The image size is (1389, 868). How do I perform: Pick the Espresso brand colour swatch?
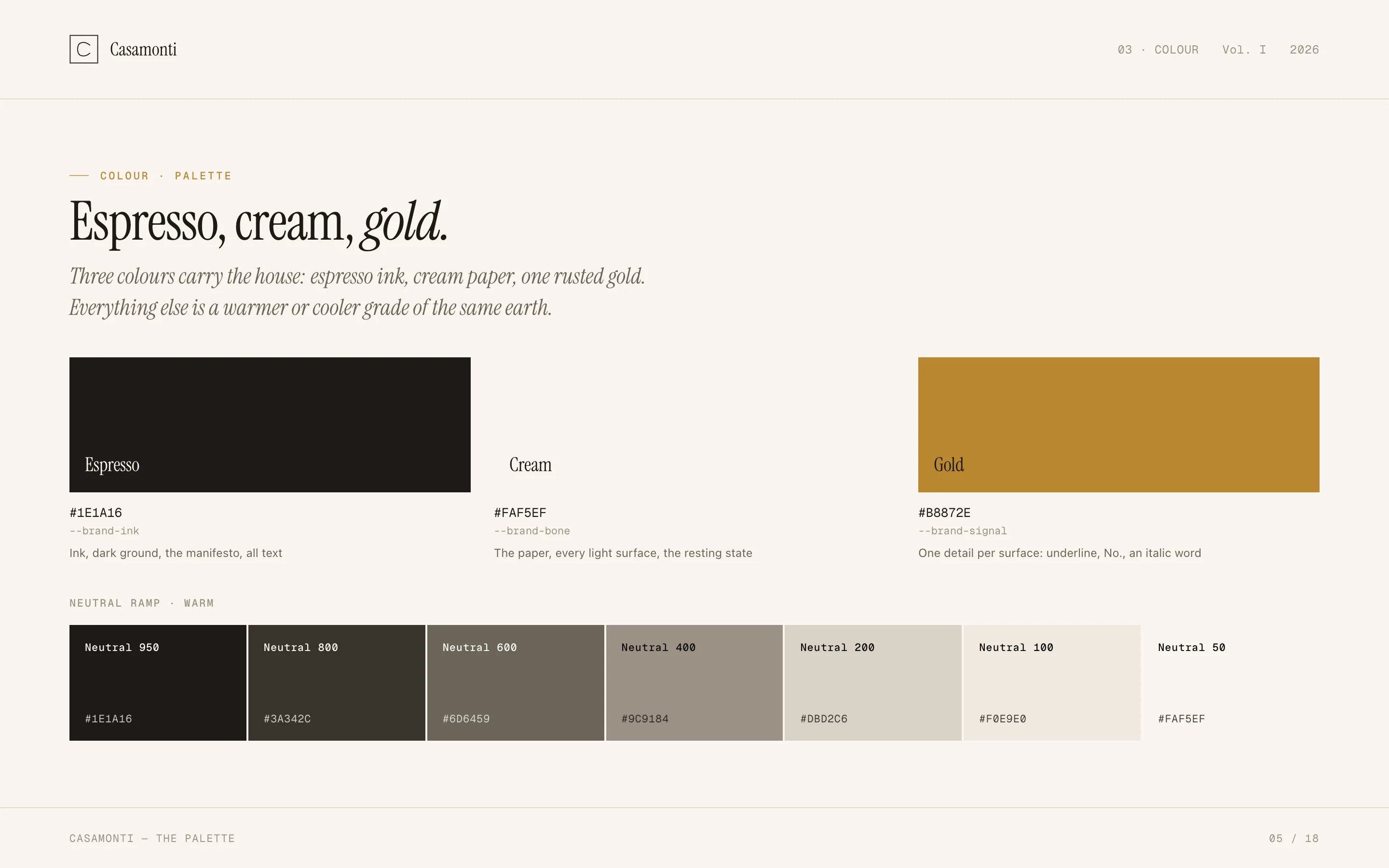pos(270,425)
